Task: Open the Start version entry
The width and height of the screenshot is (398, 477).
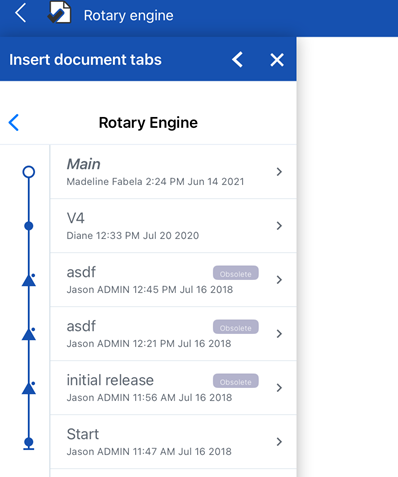Action: coord(173,442)
